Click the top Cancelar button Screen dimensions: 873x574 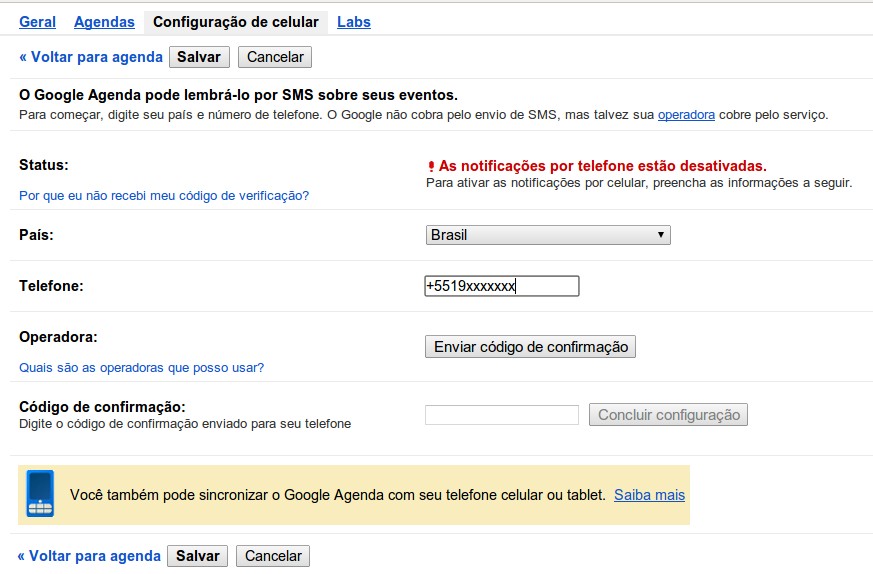coord(275,57)
